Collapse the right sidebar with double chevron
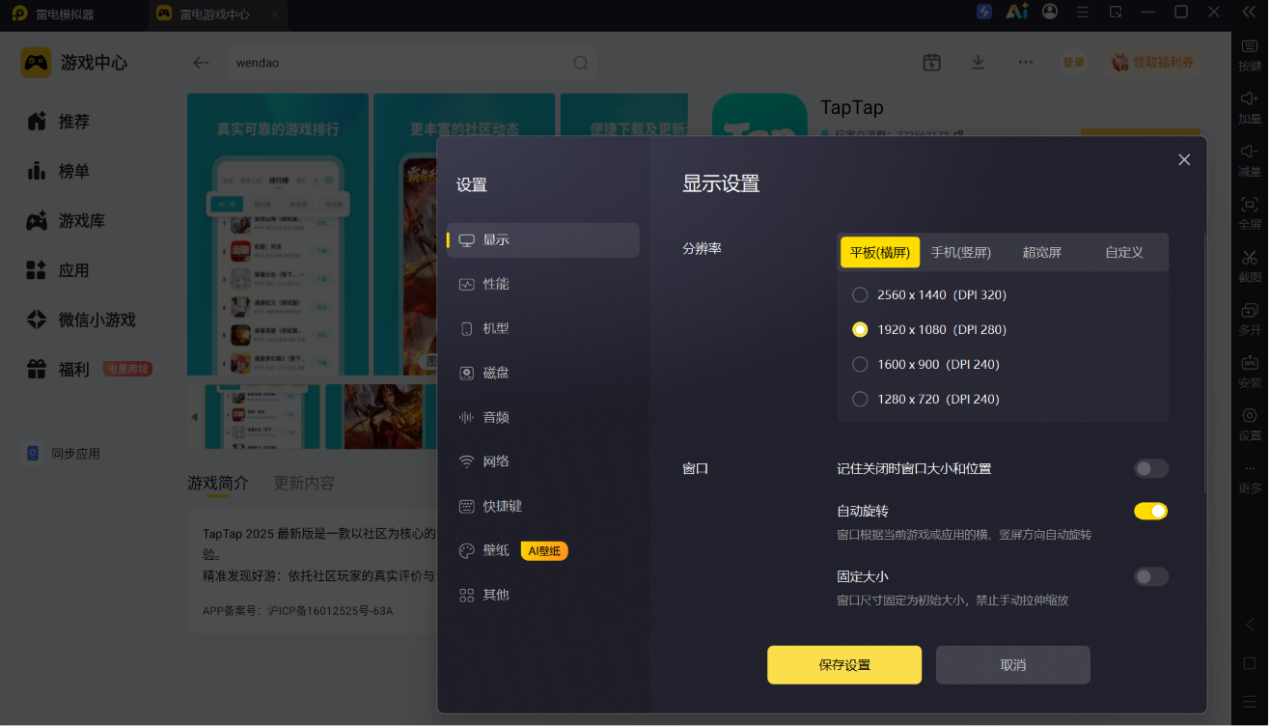 [1249, 12]
